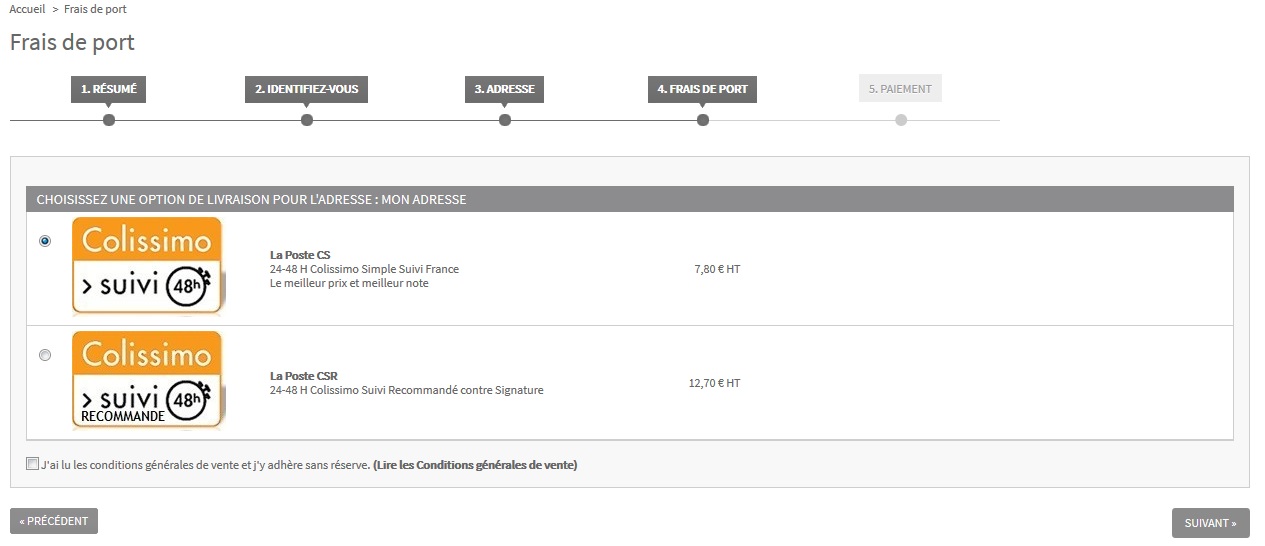Click the Précédent button
Viewport: 1265px width, 546px height.
54,521
